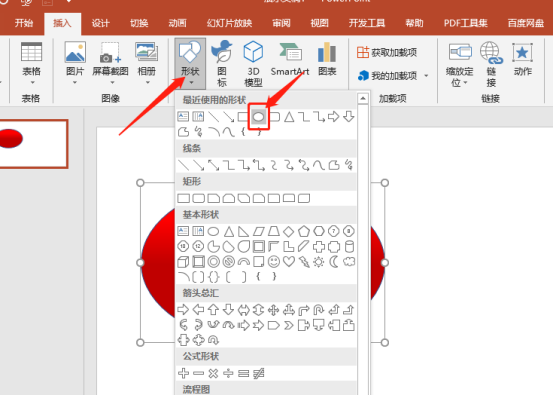
Task: Expand the 表格 dropdown arrow
Action: [x=33, y=83]
